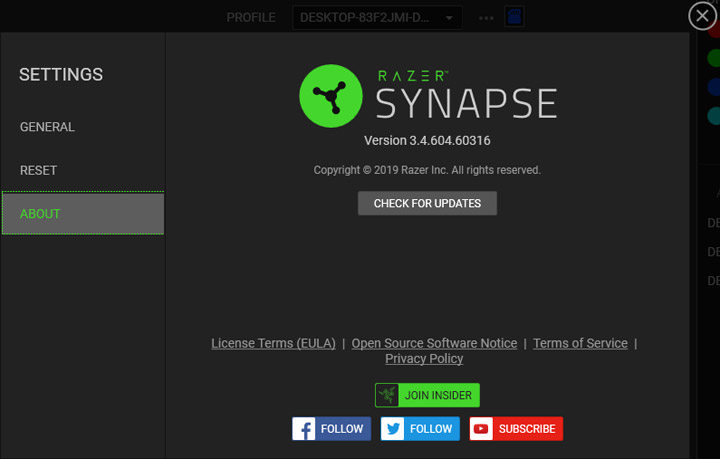Follow Razer on Twitter
This screenshot has width=720, height=459.
point(420,429)
